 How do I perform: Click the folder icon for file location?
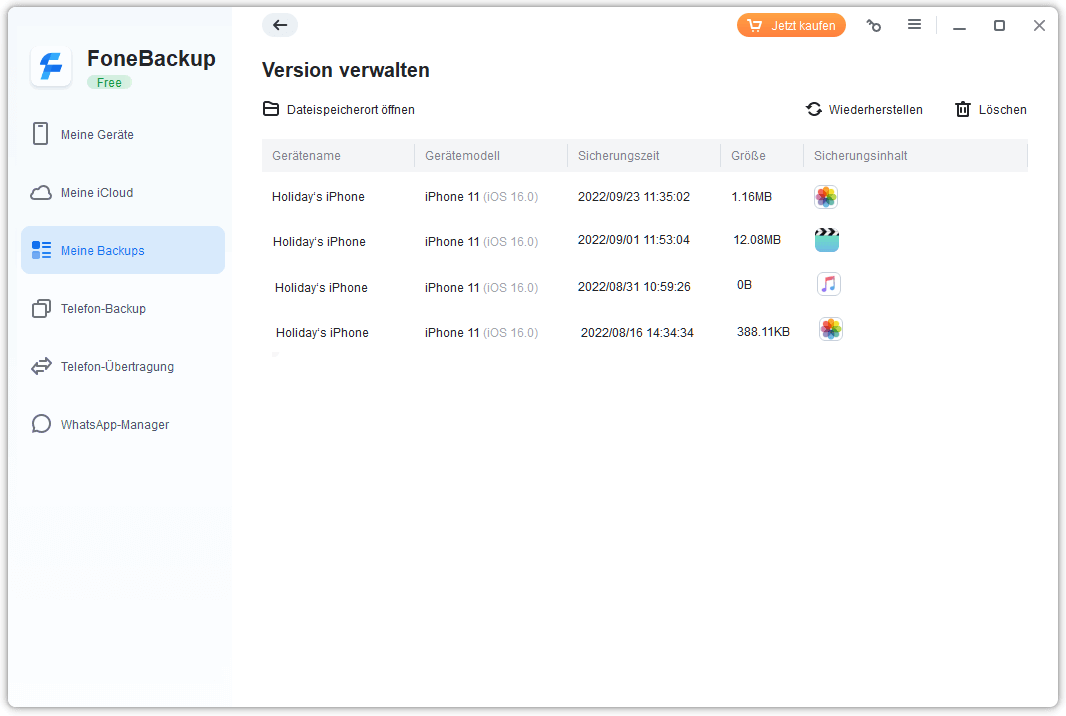tap(271, 109)
